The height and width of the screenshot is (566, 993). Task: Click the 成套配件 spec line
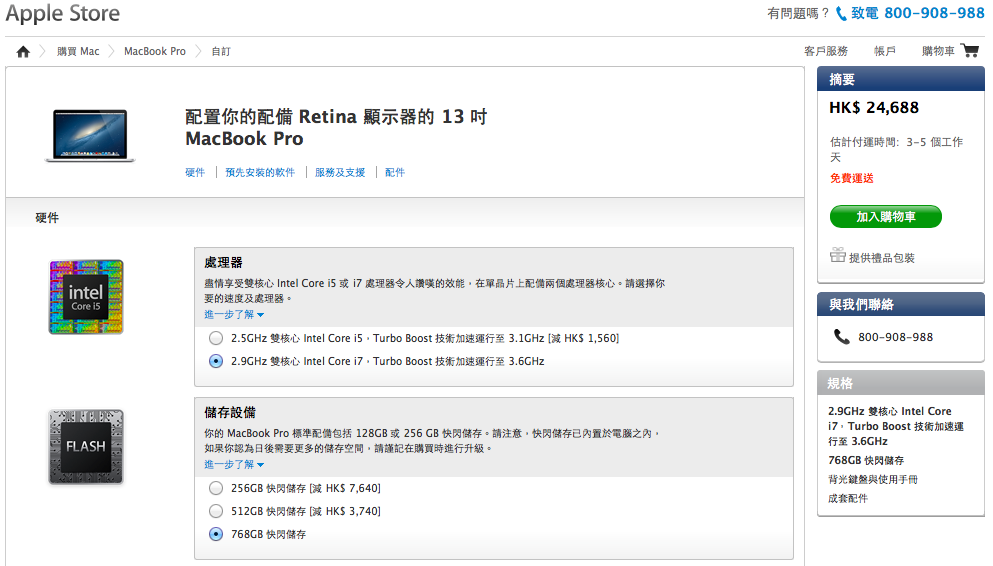(848, 498)
